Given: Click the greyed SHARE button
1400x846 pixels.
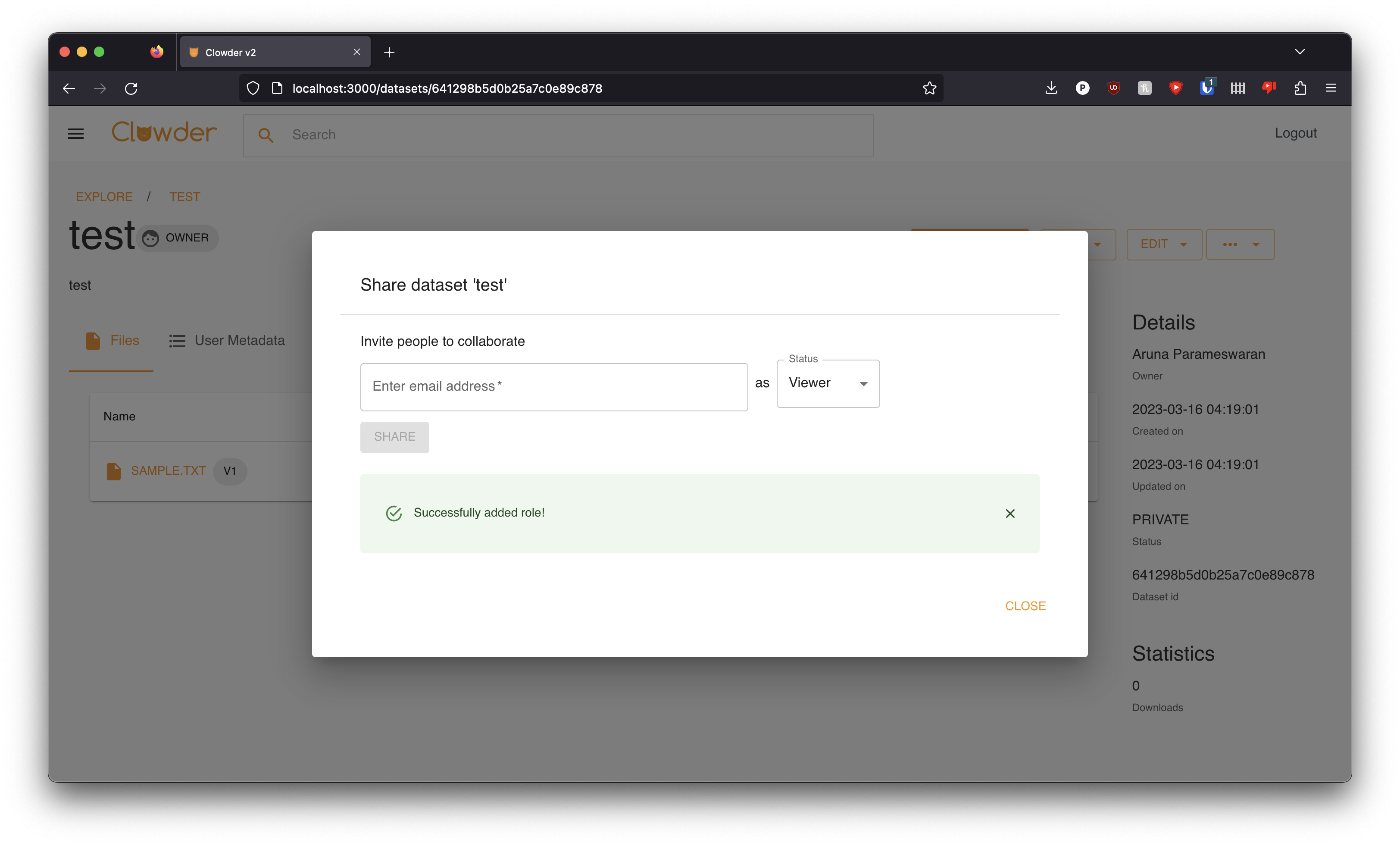Looking at the screenshot, I should click(394, 437).
